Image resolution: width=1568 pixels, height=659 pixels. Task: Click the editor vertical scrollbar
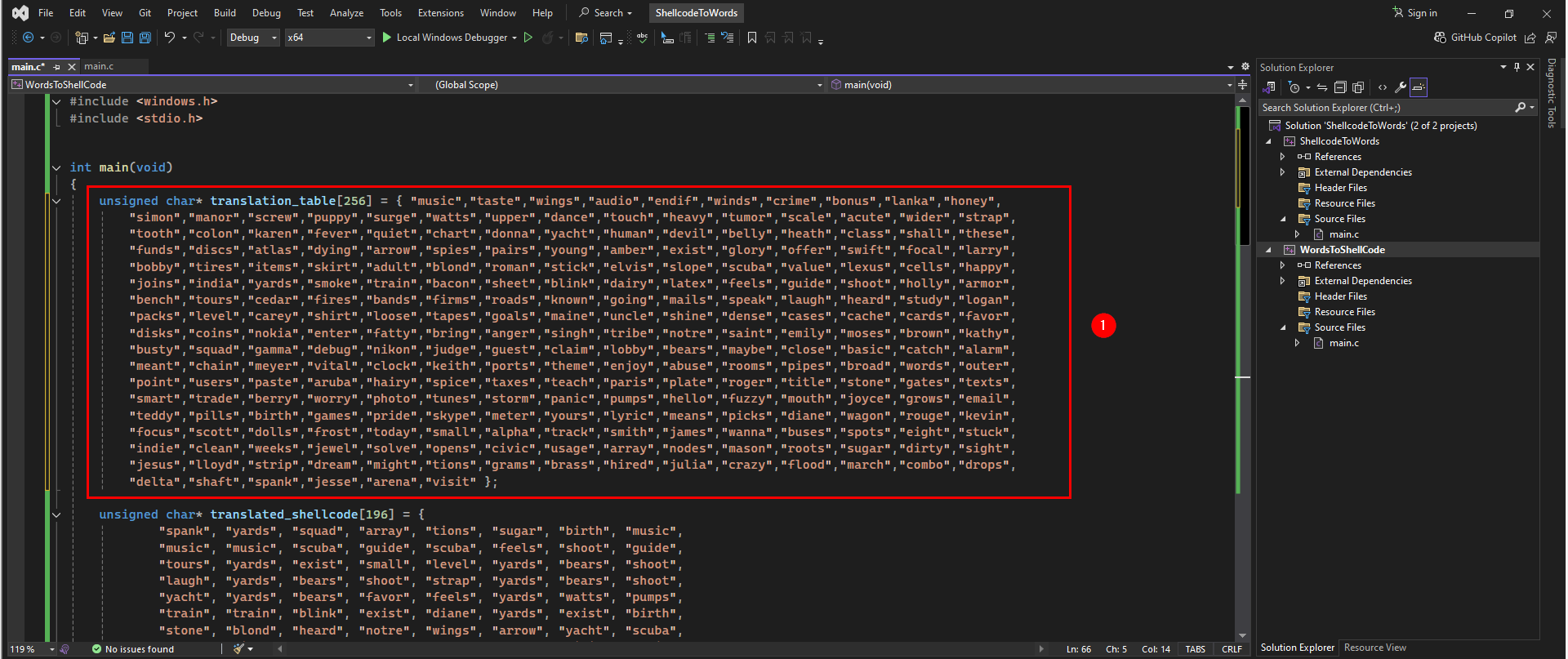click(x=1243, y=367)
